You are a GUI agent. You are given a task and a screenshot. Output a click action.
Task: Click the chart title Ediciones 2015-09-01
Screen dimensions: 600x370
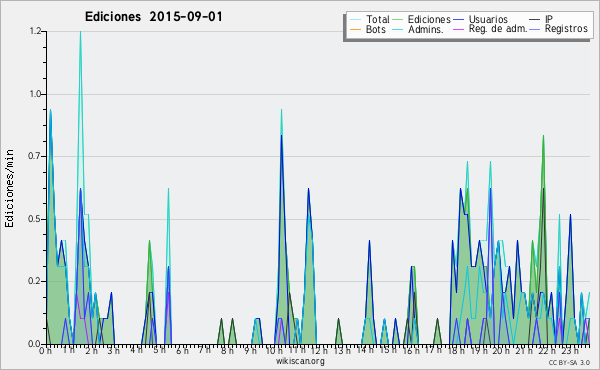[153, 17]
